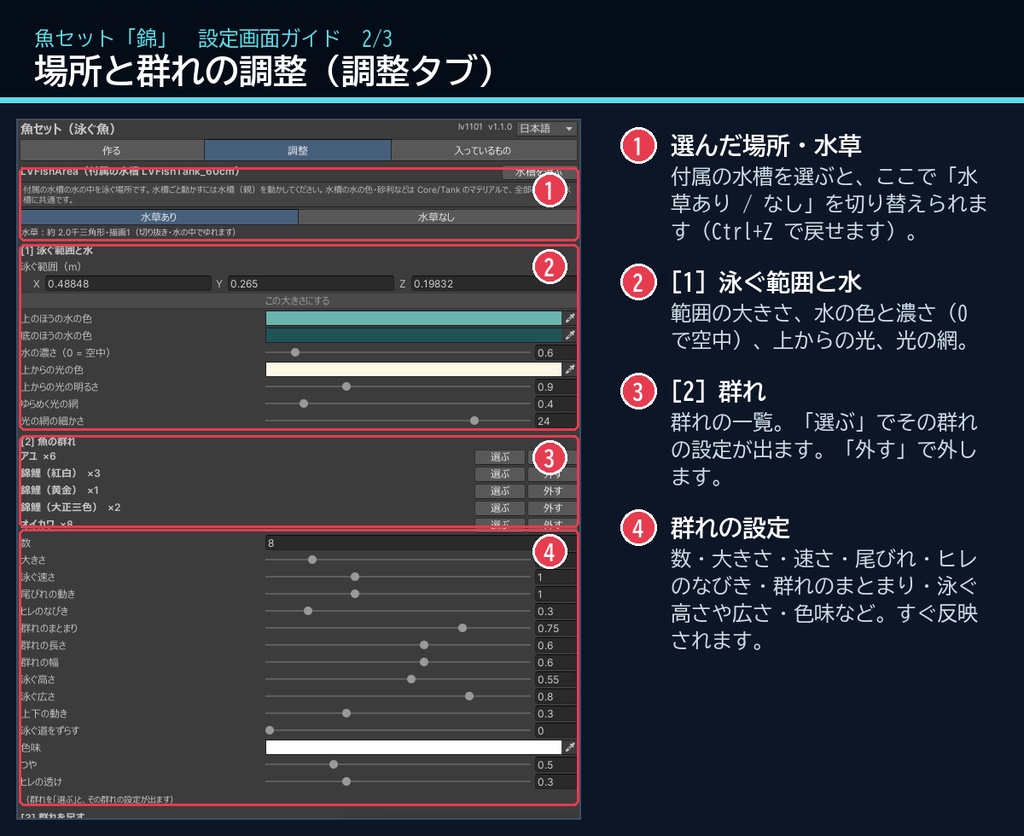Switch to the 作る tab
Viewport: 1024px width, 836px height.
(x=112, y=150)
